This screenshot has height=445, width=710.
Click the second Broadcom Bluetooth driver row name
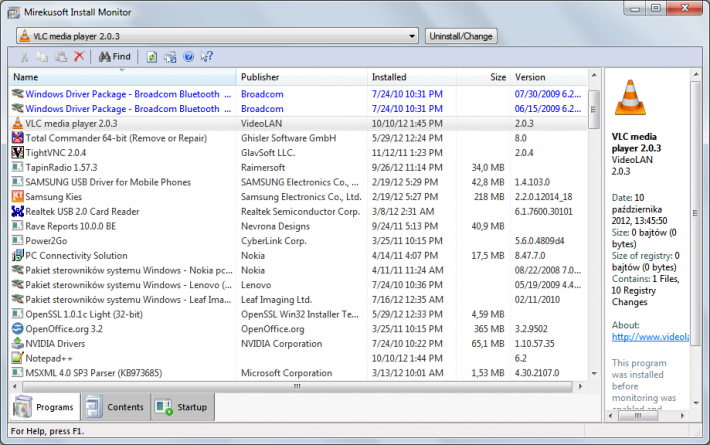coord(128,109)
